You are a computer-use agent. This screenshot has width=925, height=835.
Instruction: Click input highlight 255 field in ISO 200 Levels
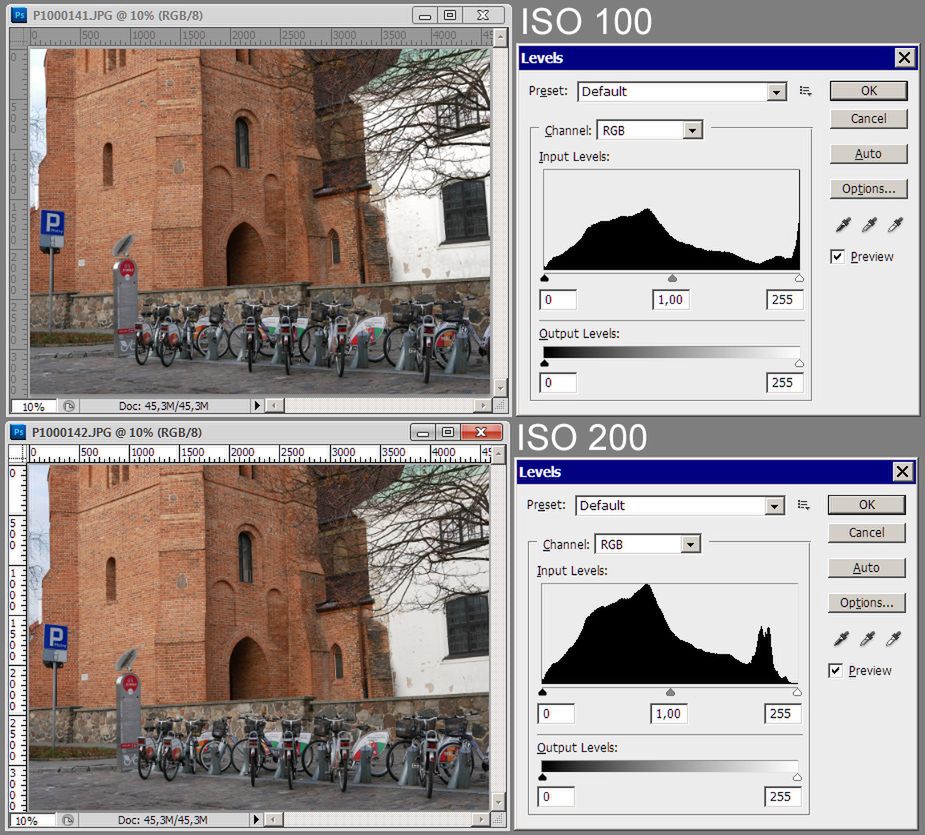coord(782,714)
